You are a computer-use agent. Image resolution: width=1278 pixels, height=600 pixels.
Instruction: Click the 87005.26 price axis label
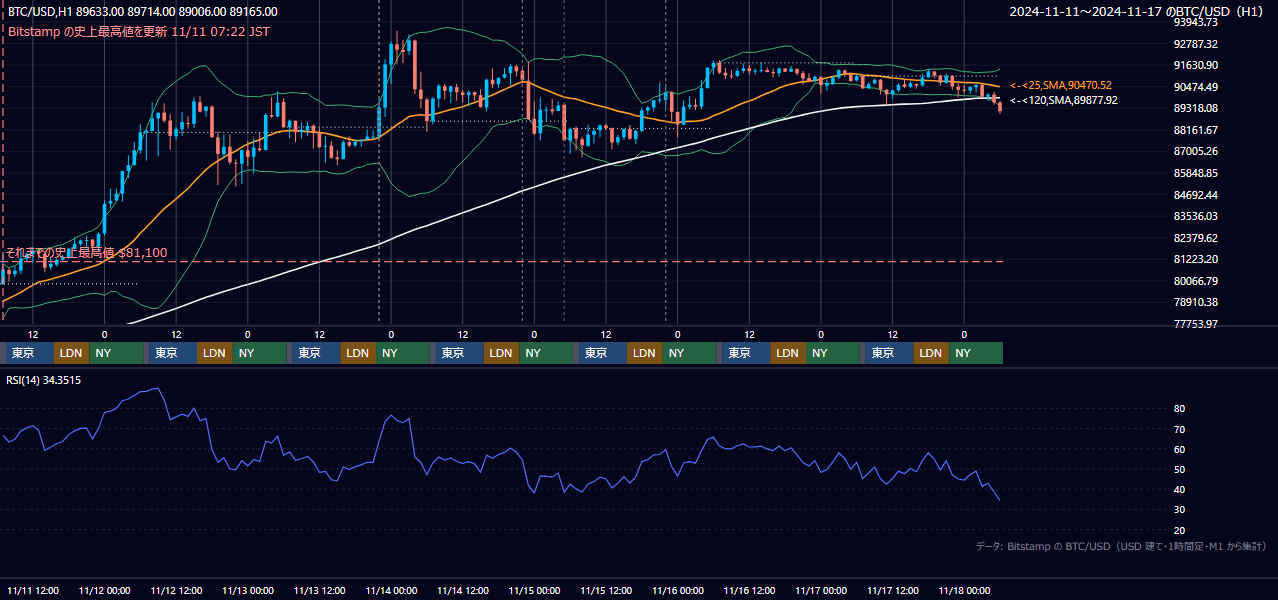click(1195, 151)
